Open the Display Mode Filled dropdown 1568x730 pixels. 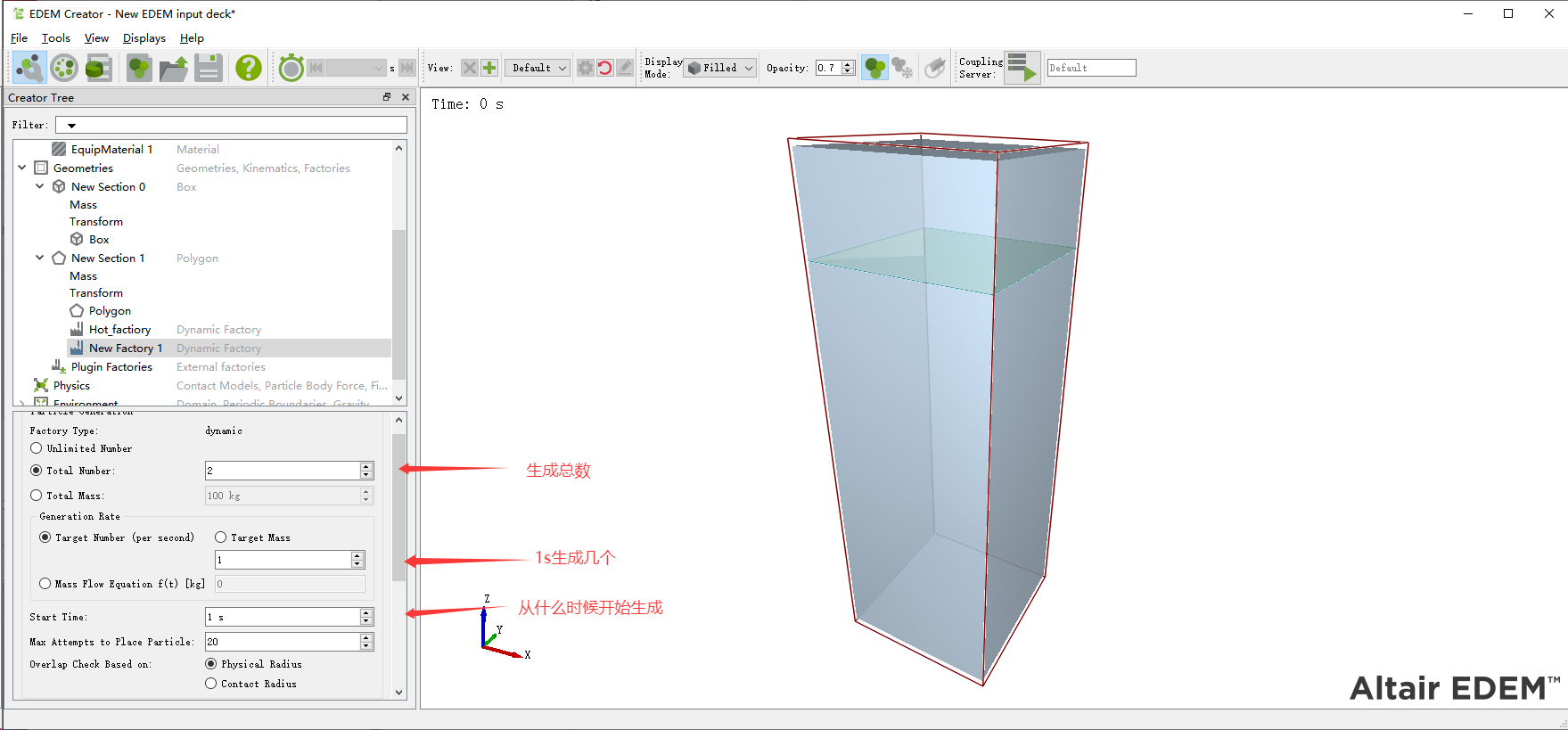click(x=720, y=68)
